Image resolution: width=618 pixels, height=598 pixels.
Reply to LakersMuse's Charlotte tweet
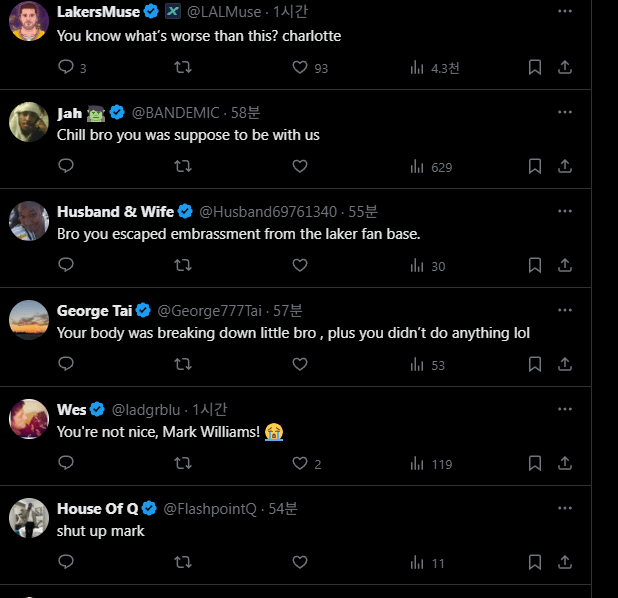click(66, 68)
